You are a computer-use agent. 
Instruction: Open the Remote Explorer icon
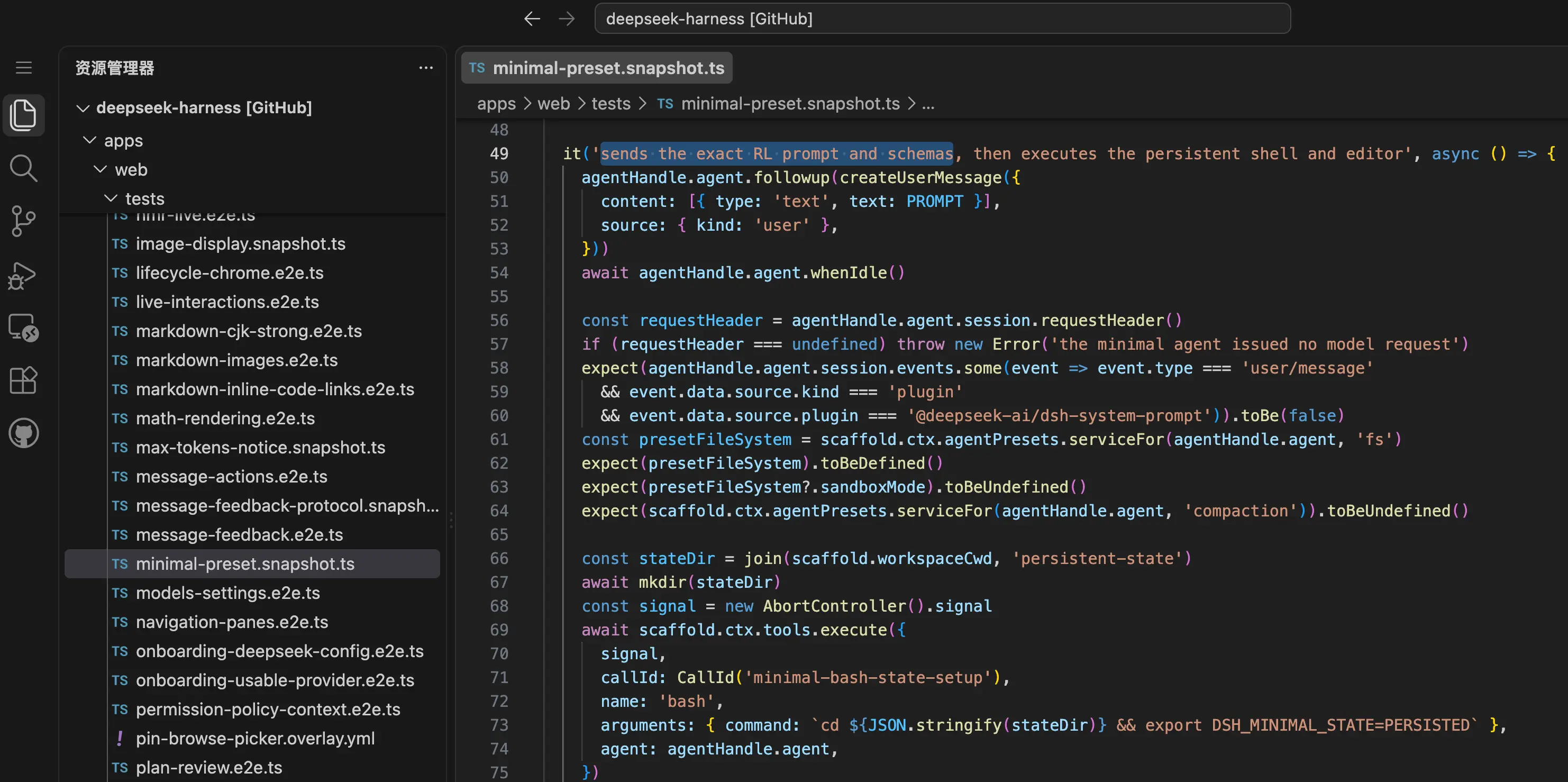click(x=24, y=328)
